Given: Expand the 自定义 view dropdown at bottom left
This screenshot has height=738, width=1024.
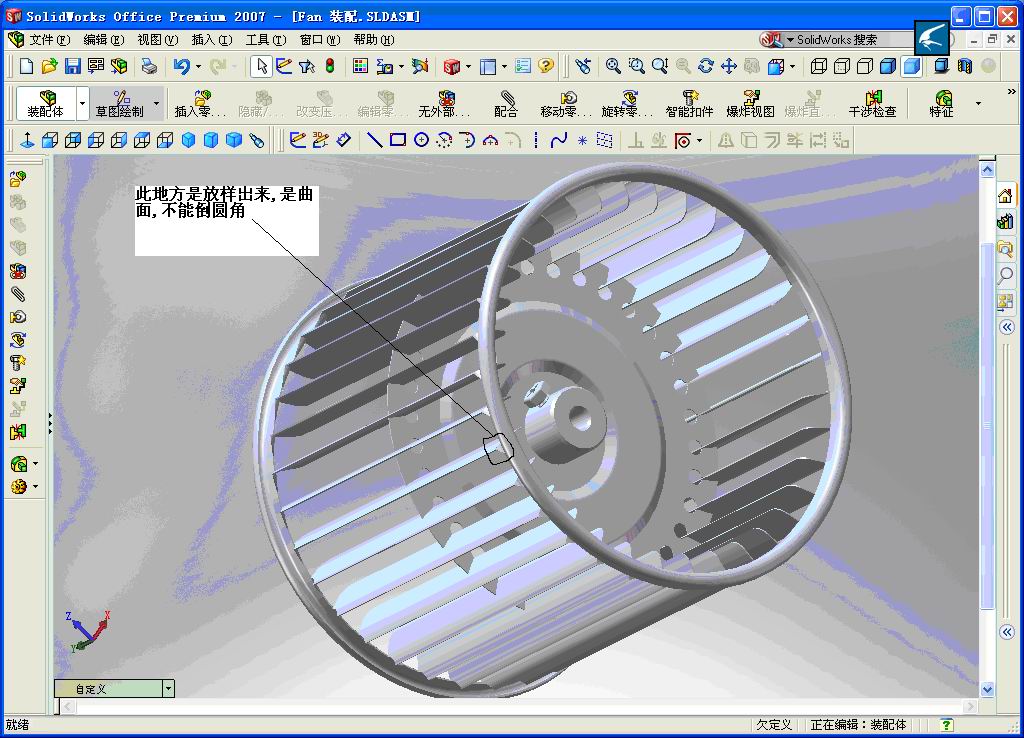Looking at the screenshot, I should (x=169, y=688).
